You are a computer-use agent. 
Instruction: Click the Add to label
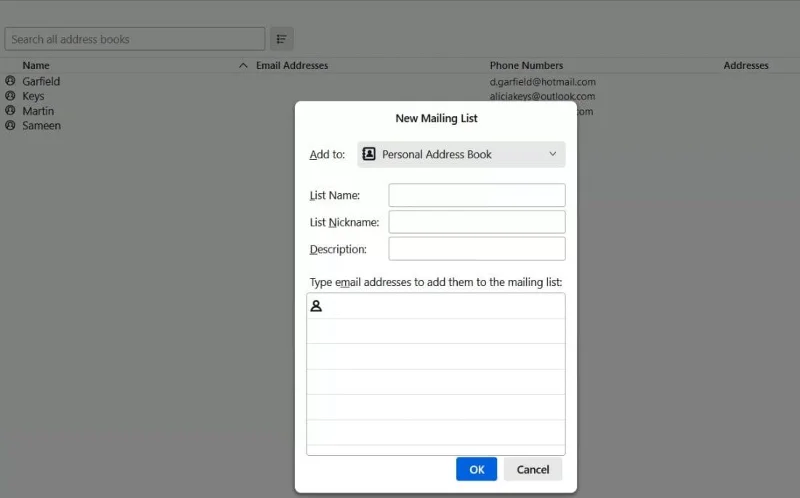coord(327,155)
